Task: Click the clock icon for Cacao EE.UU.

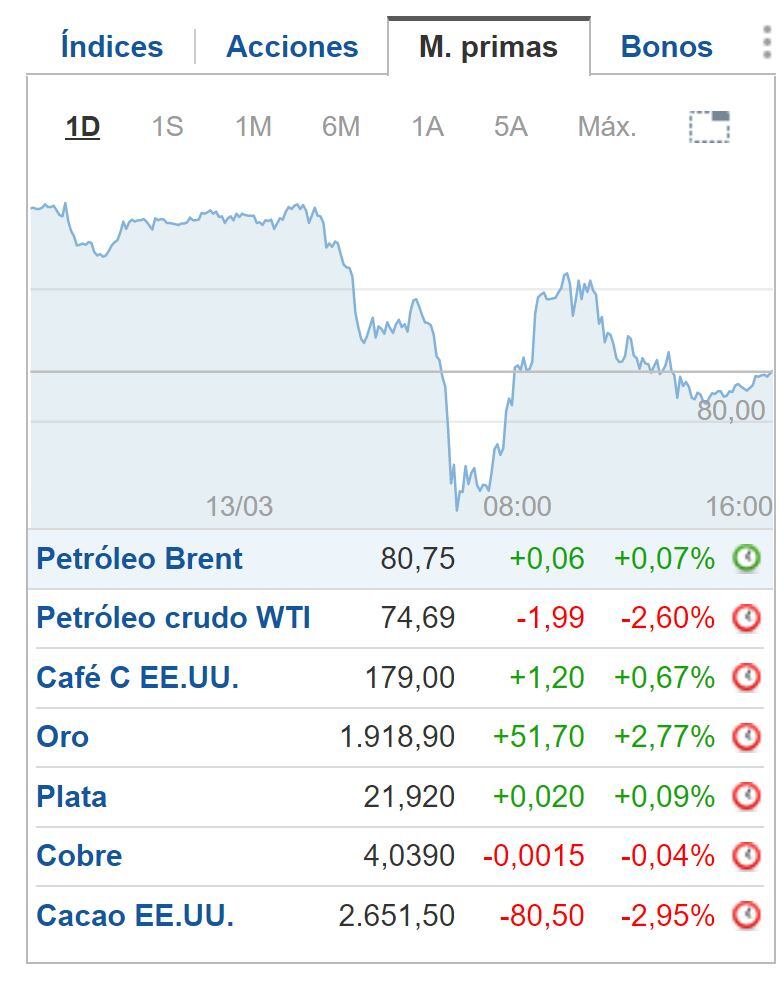Action: (x=748, y=915)
